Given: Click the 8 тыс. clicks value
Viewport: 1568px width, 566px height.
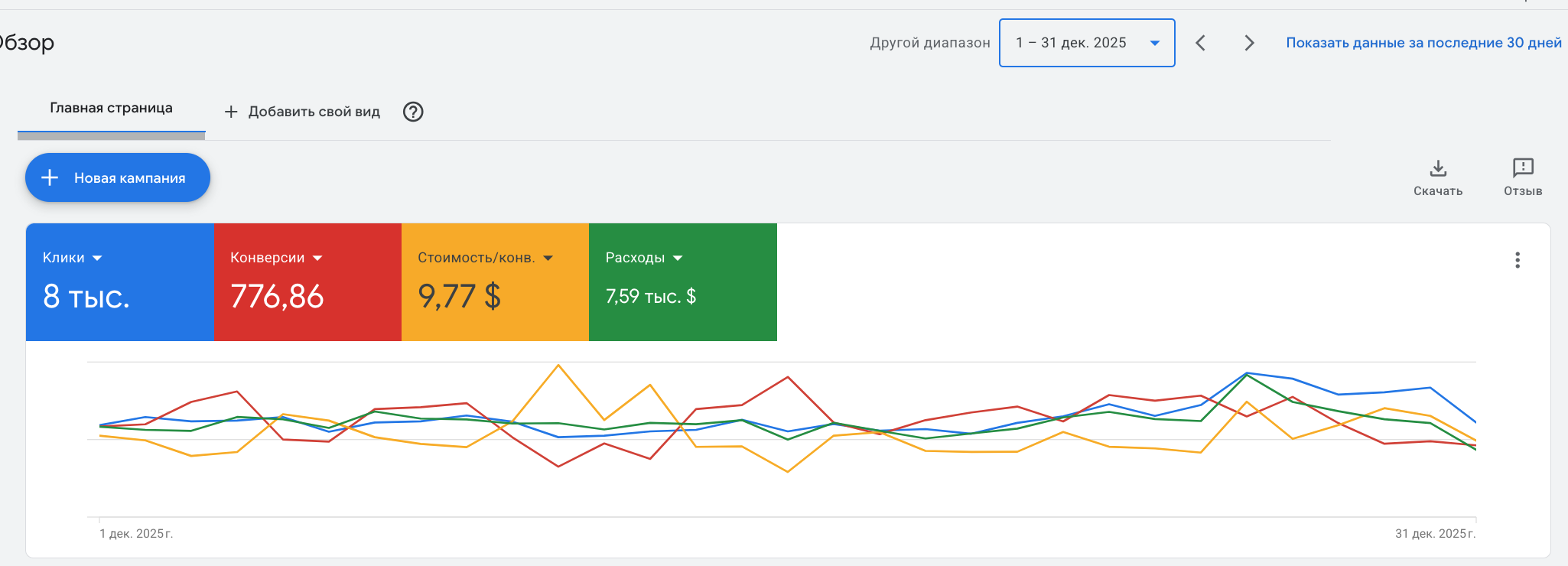Looking at the screenshot, I should tap(86, 297).
